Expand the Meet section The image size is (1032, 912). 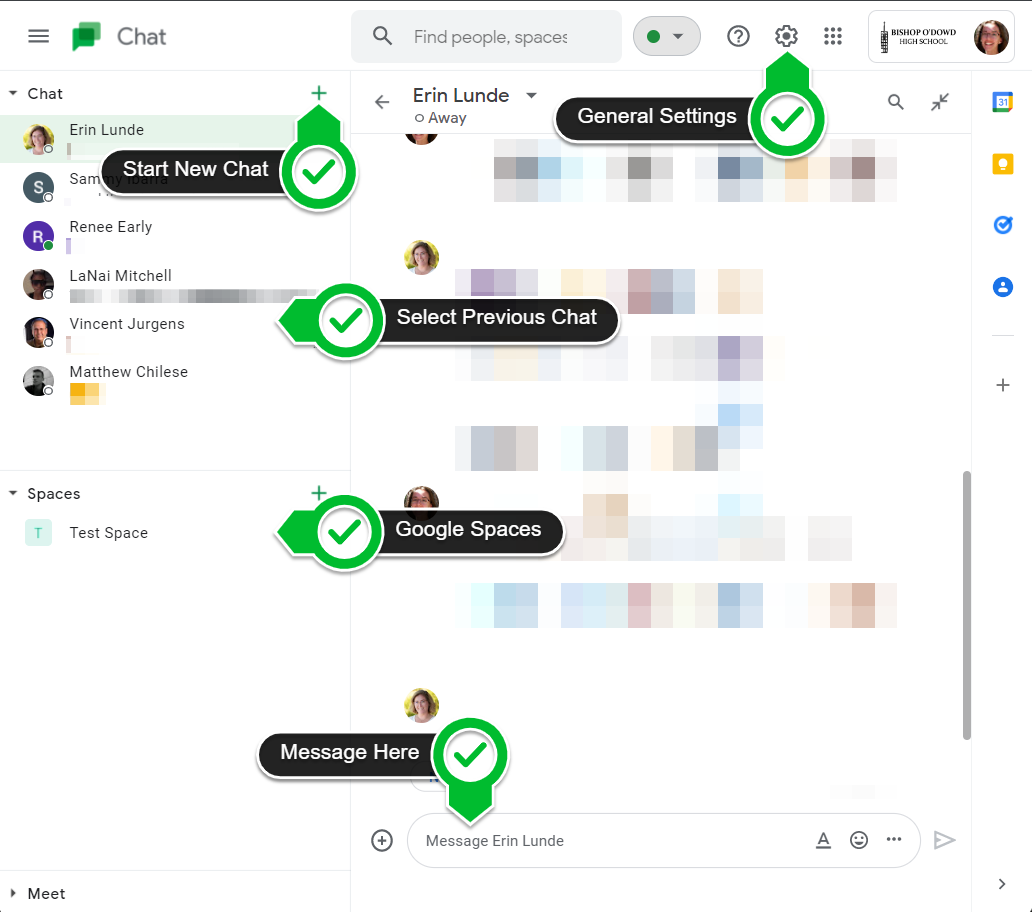pyautogui.click(x=13, y=893)
